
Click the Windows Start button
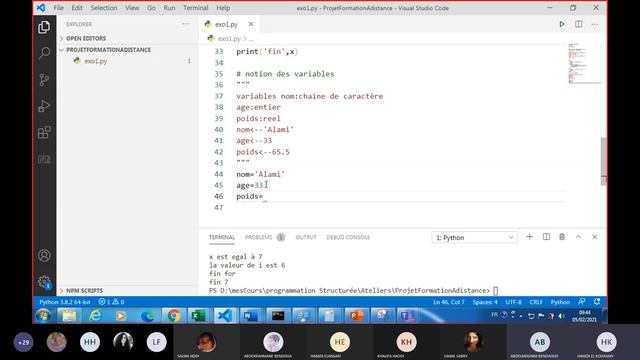coord(43,316)
